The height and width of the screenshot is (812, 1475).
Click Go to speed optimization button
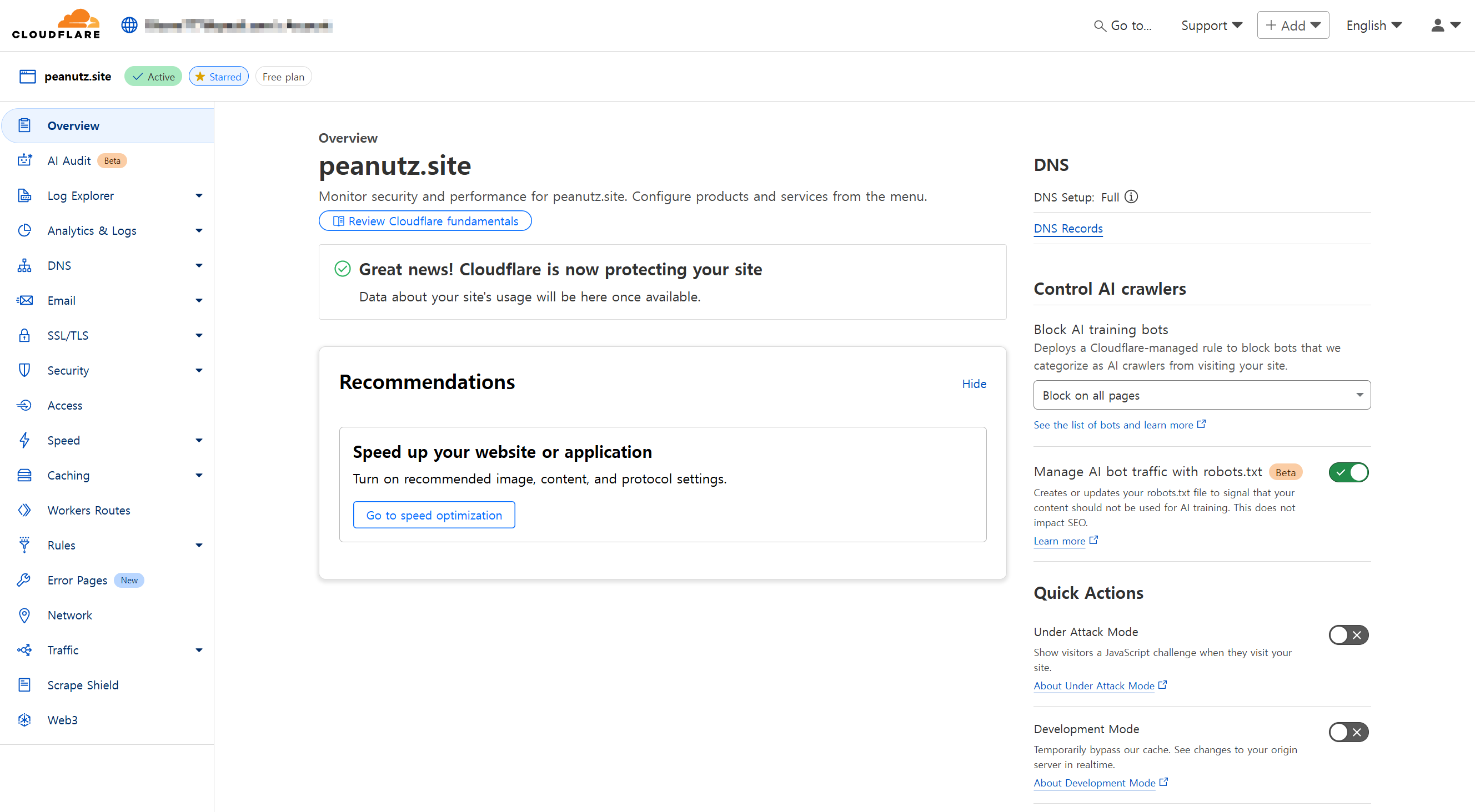434,515
